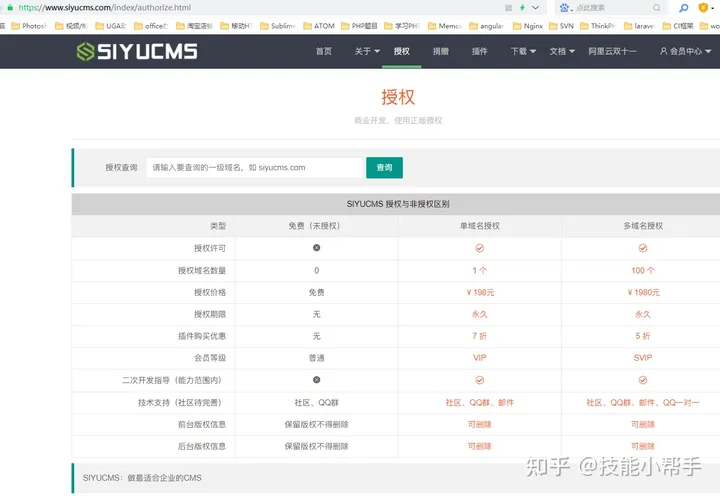Click the 授权 page heading
Image resolution: width=720 pixels, height=496 pixels.
[x=398, y=97]
